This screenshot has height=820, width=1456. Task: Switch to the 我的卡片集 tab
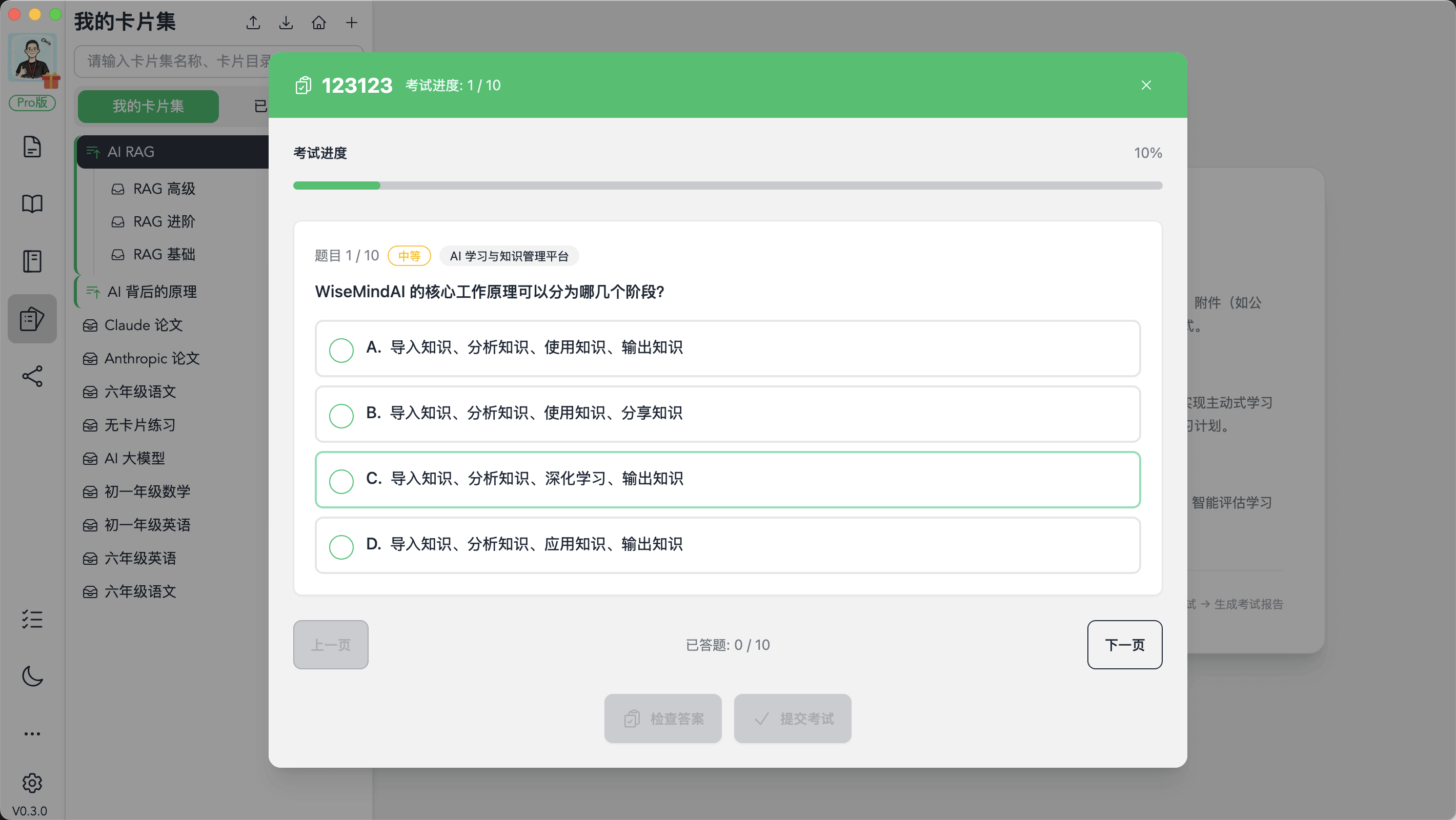tap(148, 106)
